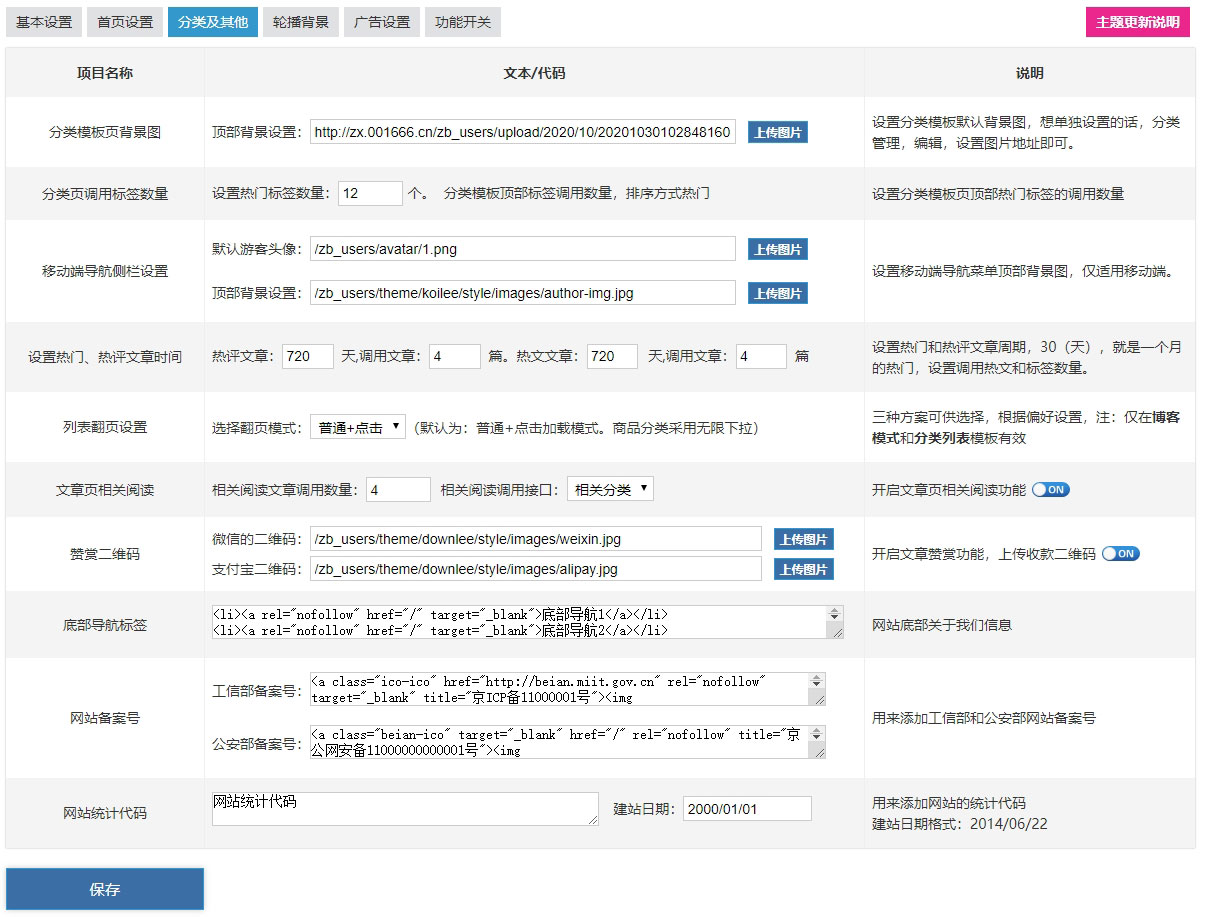Expand the 相关阅读调用接口 dropdown
1205x917 pixels.
[610, 490]
